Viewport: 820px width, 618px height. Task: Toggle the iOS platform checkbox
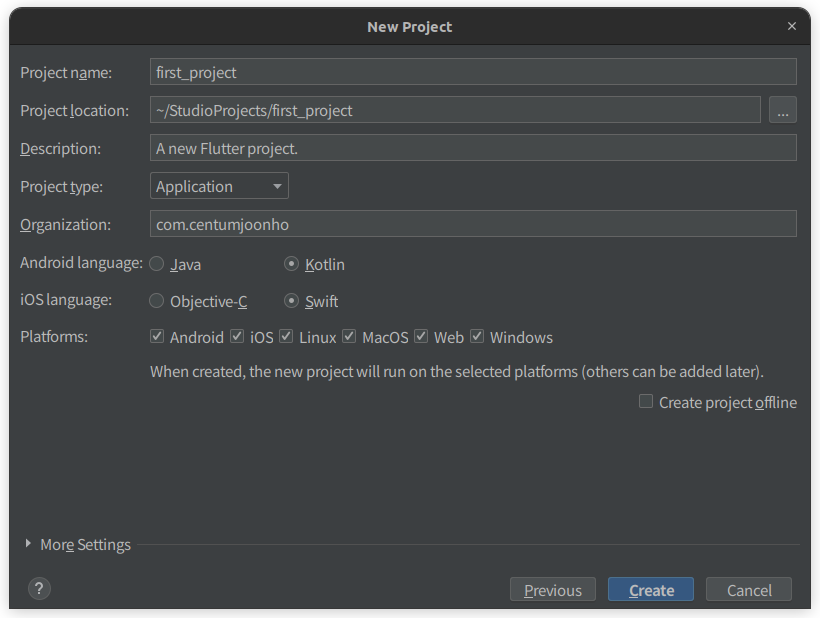[237, 336]
